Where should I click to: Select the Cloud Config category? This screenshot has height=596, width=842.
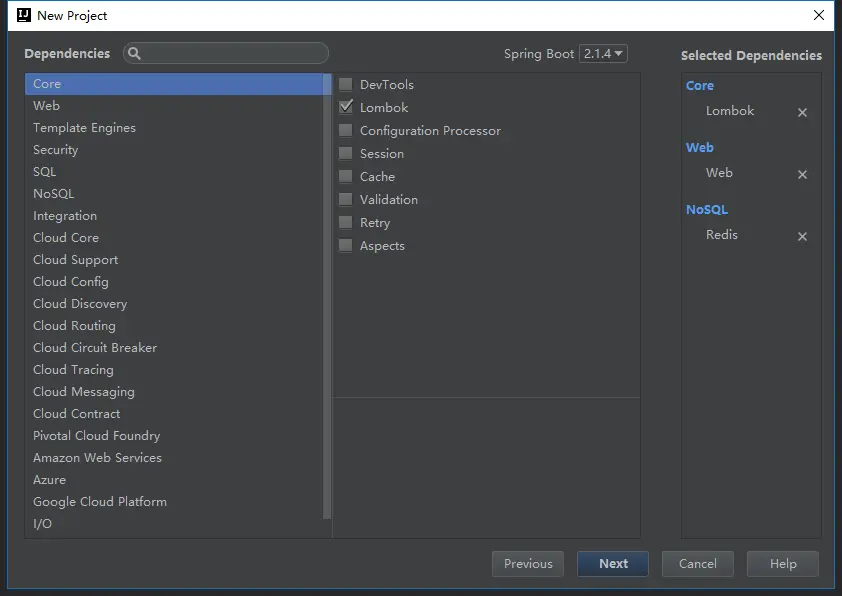pos(174,282)
